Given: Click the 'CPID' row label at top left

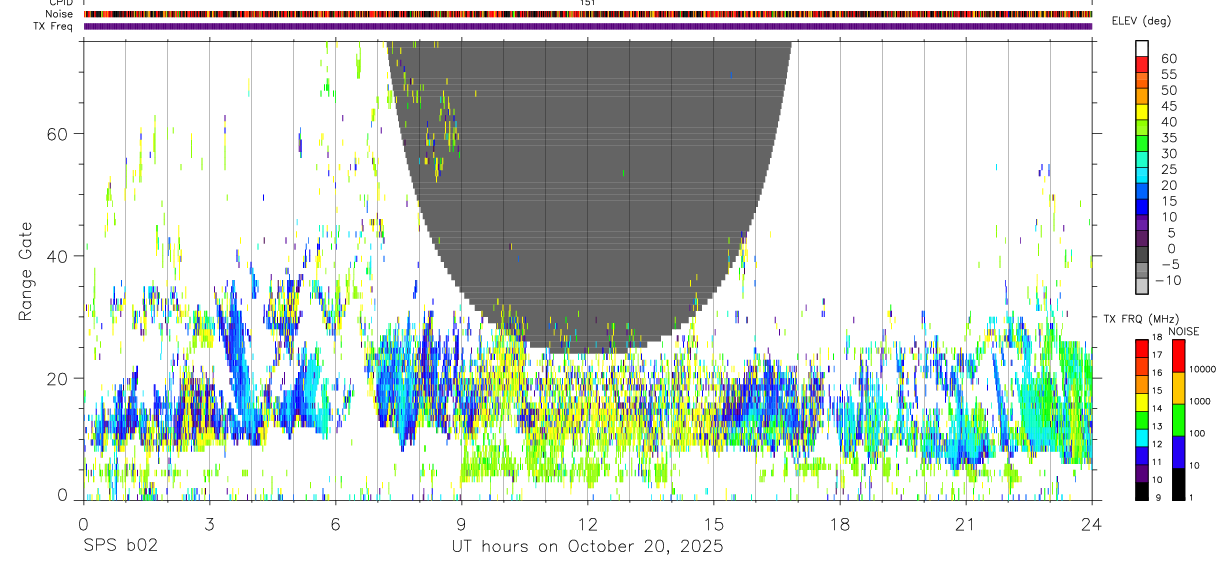Looking at the screenshot, I should 61,3.
